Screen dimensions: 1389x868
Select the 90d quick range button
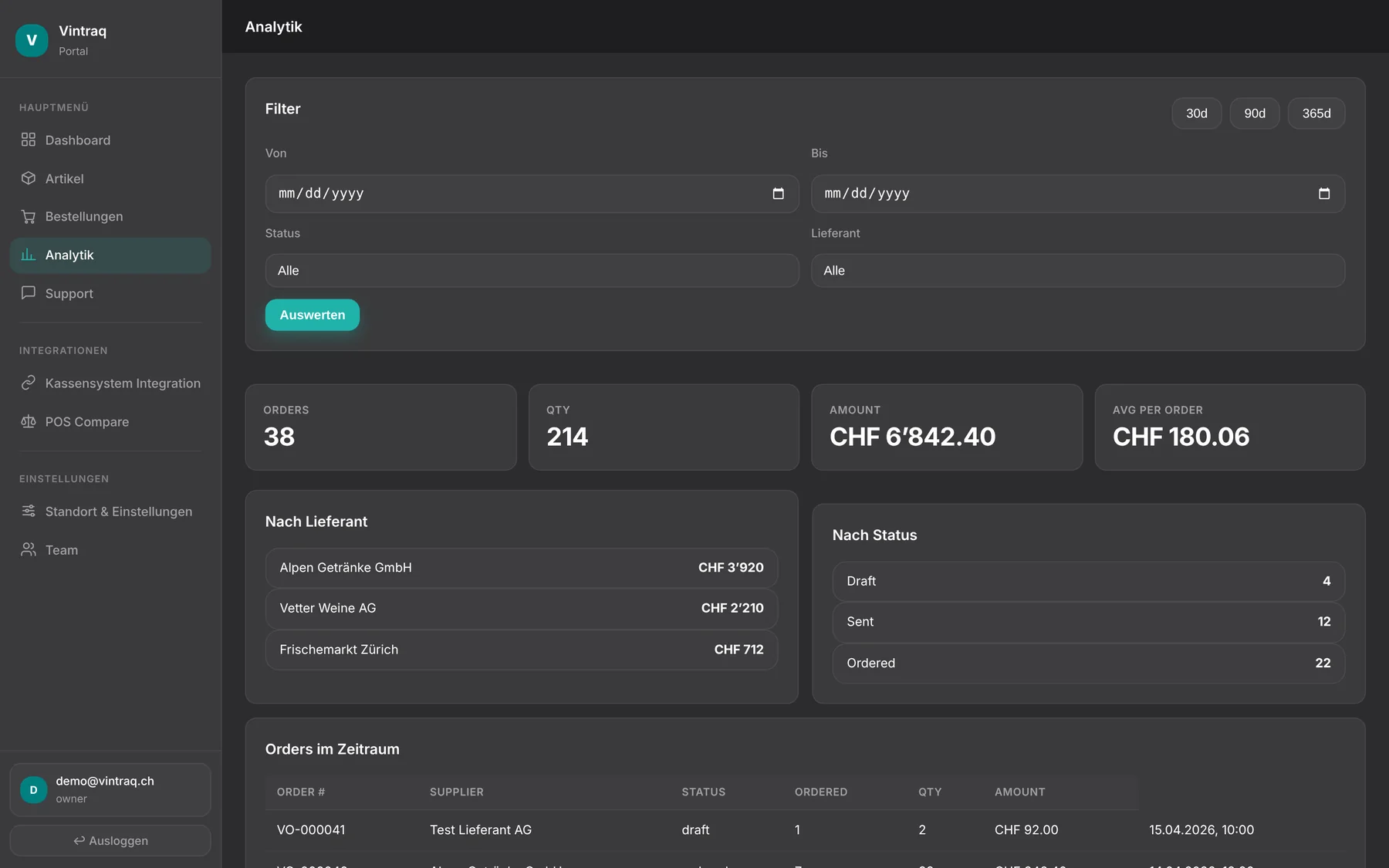pos(1255,113)
